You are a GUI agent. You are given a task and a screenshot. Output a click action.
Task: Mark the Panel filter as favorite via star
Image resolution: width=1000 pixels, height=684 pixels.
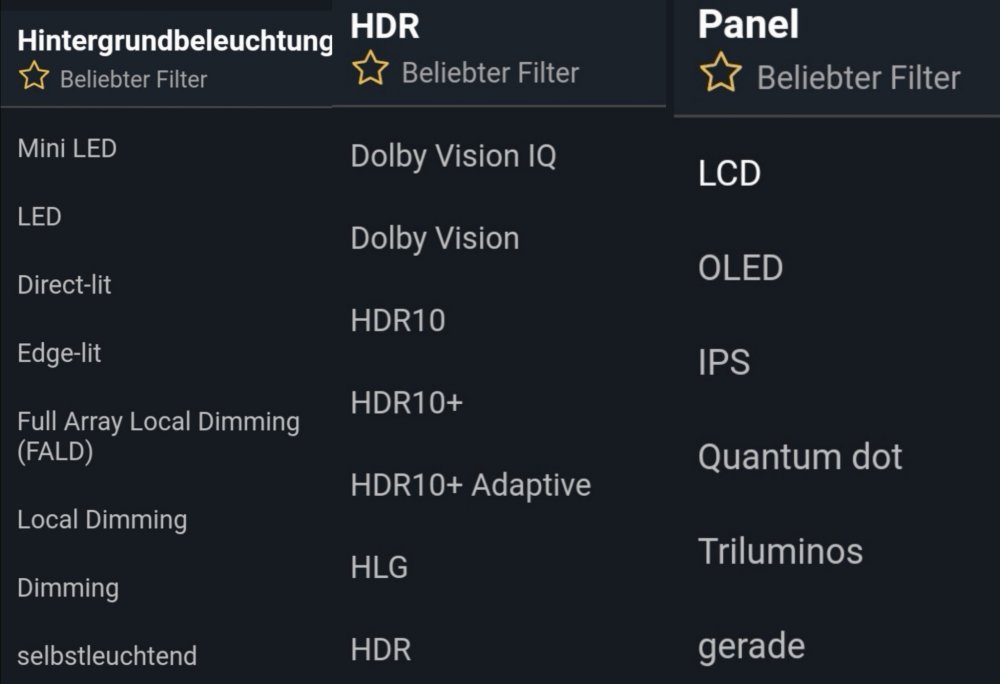coord(720,75)
